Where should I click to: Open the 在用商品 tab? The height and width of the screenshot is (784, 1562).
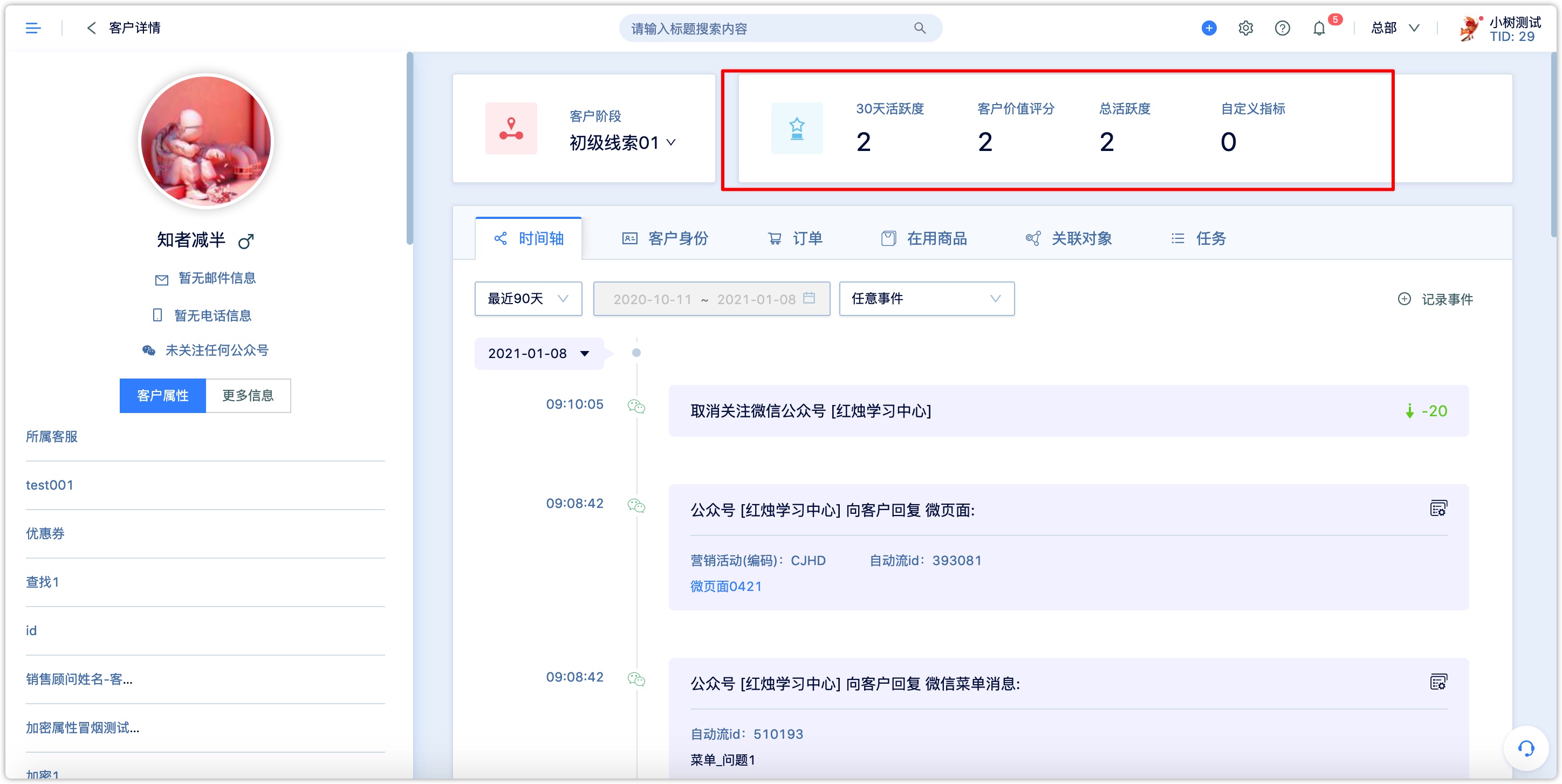tap(923, 238)
